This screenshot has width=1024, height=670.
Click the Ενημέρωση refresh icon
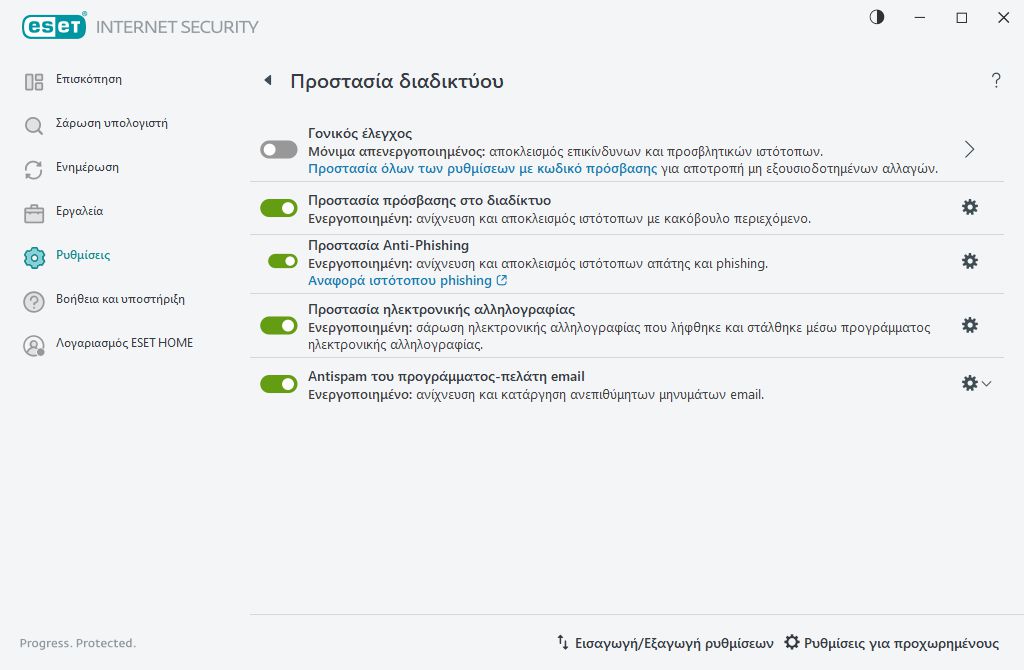click(x=34, y=170)
